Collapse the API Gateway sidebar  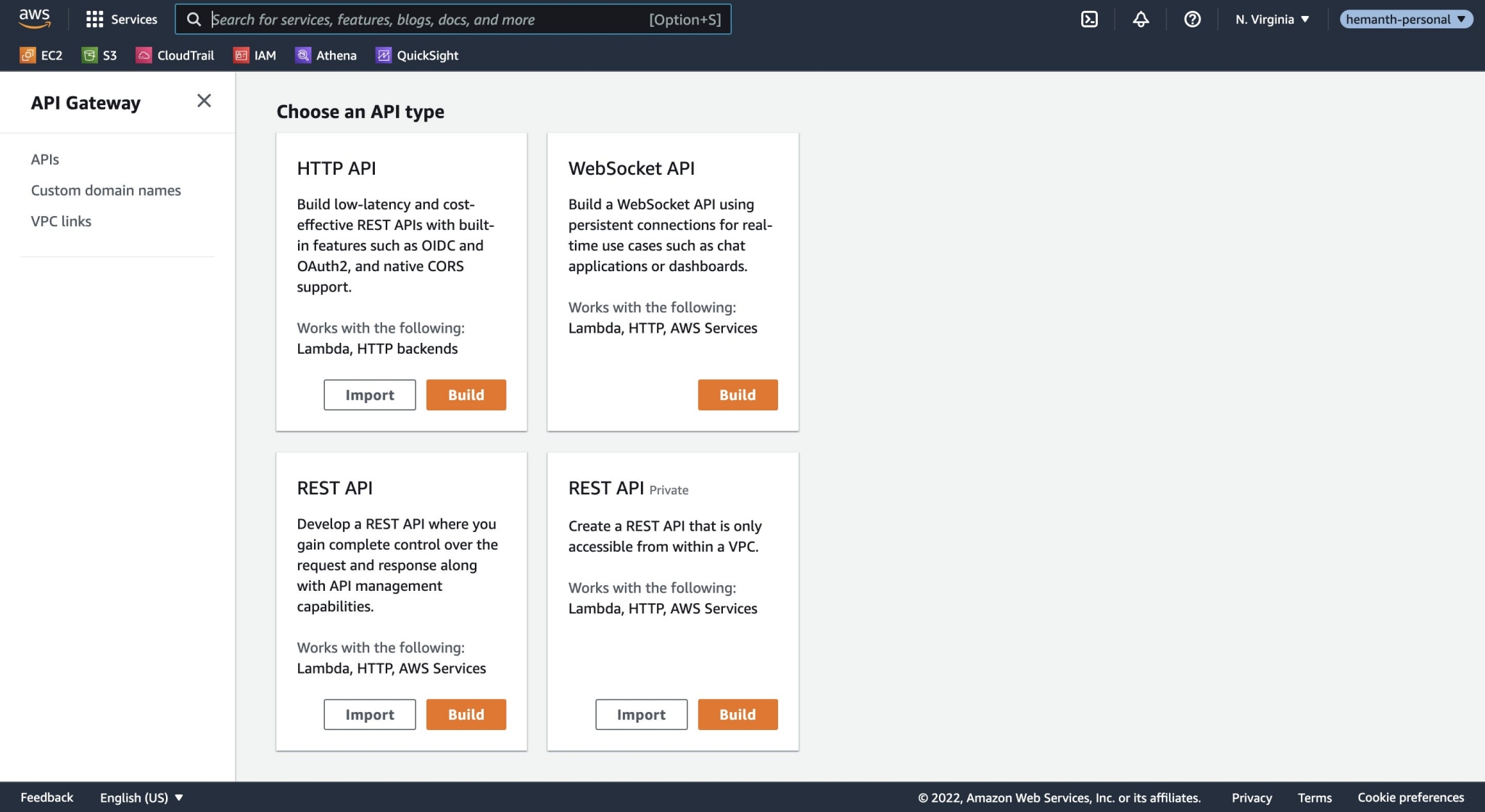point(204,101)
